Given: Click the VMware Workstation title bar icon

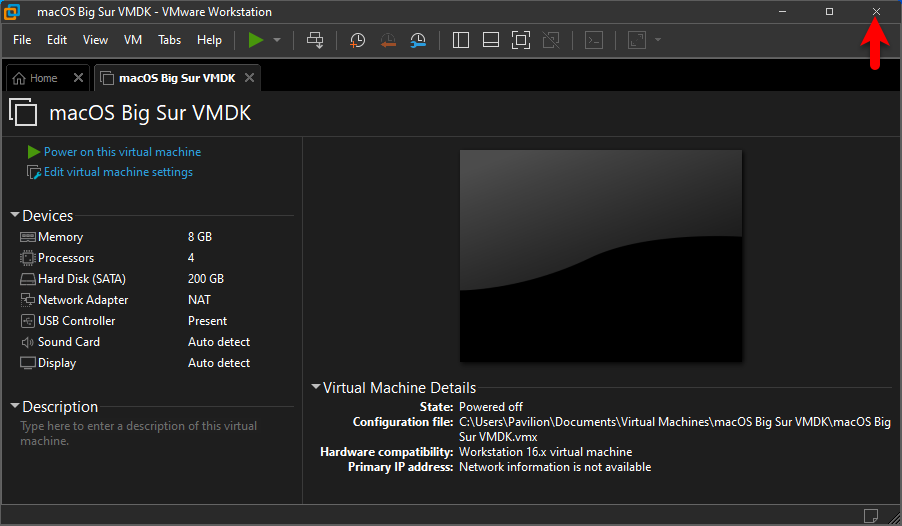Looking at the screenshot, I should pyautogui.click(x=12, y=12).
